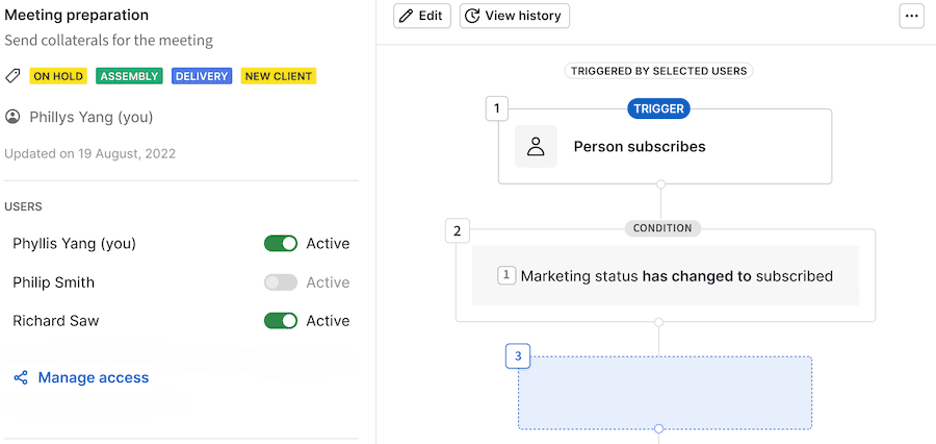Click the Edit button
The height and width of the screenshot is (444, 936).
[422, 16]
